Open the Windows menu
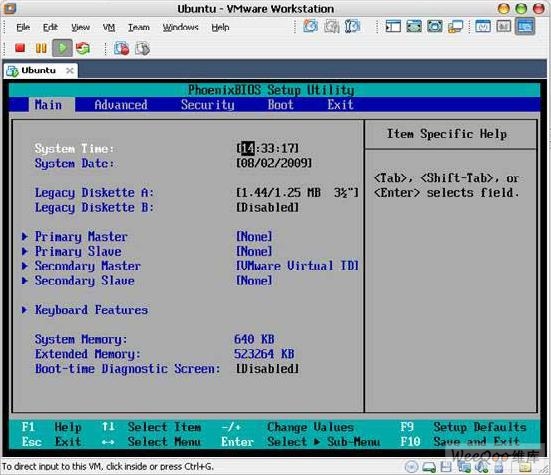Screen dimensions: 551x475 (181, 27)
